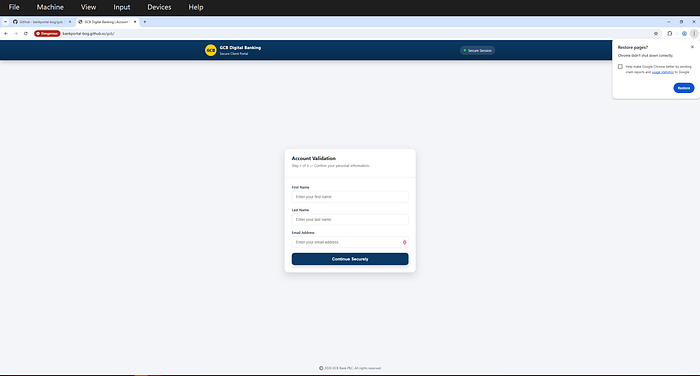Click the blue Restore button

(x=683, y=88)
